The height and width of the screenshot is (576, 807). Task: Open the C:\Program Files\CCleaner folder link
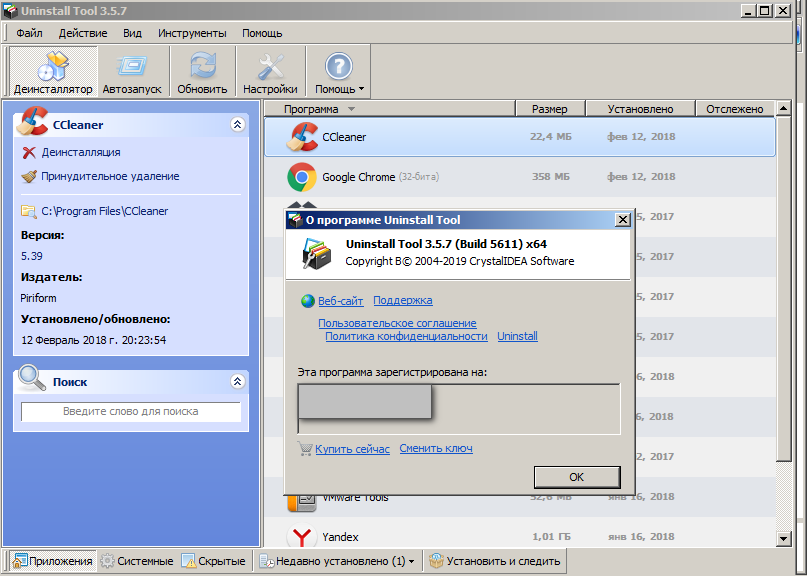point(104,211)
